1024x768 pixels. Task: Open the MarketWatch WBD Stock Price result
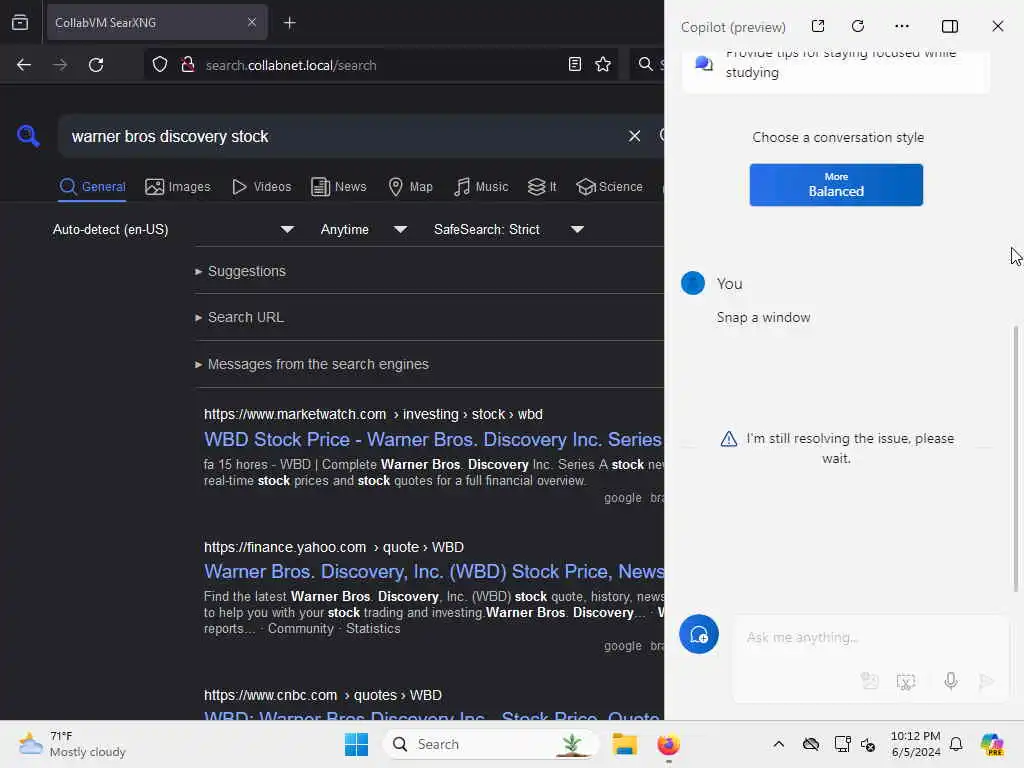[433, 440]
